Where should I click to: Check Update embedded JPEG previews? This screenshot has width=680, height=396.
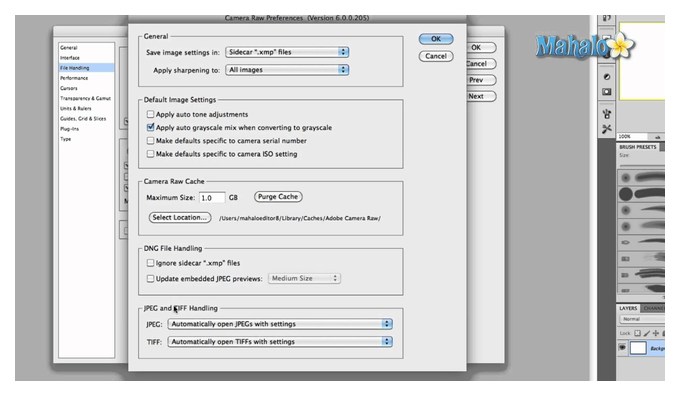tap(150, 278)
